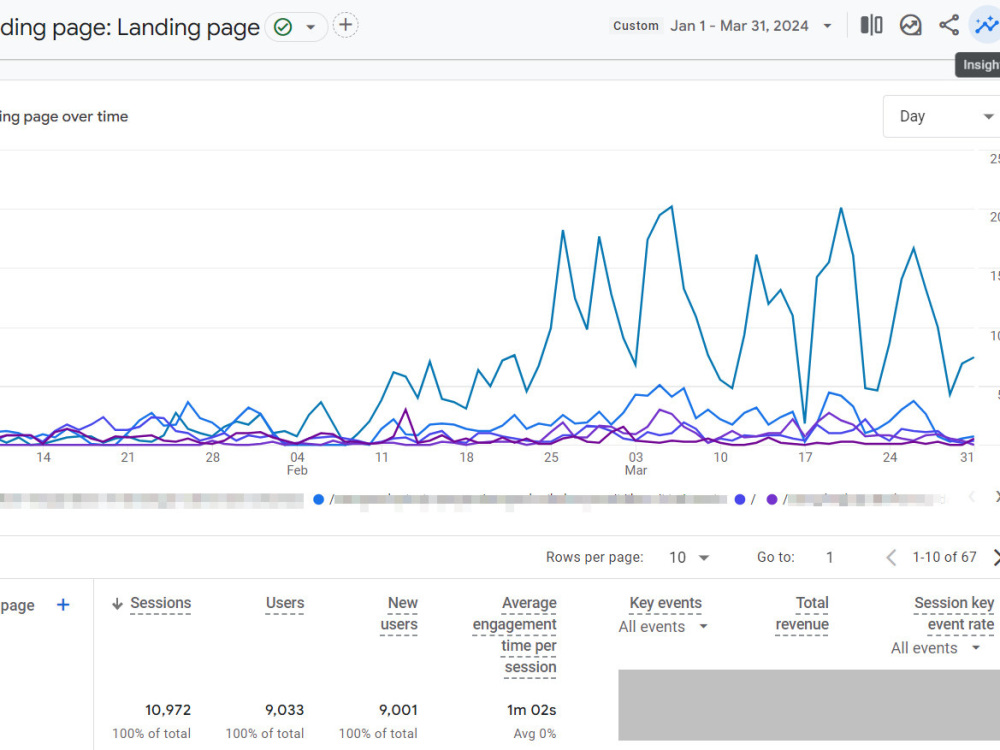Screen dimensions: 1000x750
Task: Open the date range Jan 1 - Mar 31 dropdown
Action: pyautogui.click(x=751, y=26)
